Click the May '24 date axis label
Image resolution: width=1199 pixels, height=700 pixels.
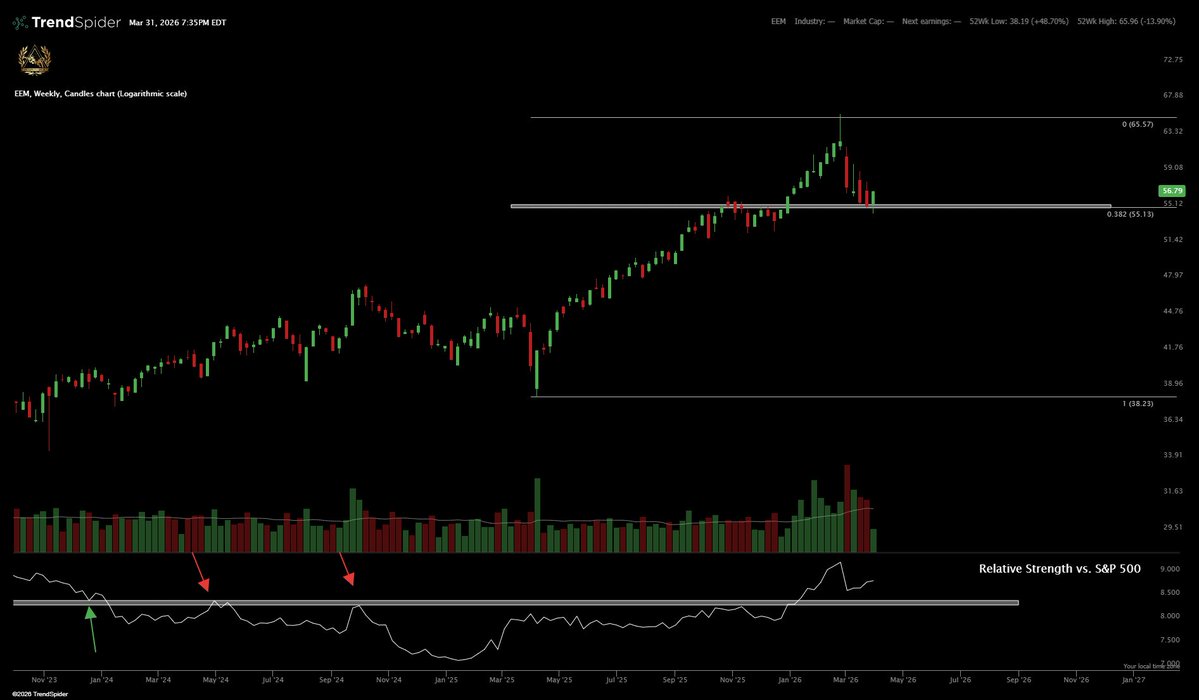[216, 679]
